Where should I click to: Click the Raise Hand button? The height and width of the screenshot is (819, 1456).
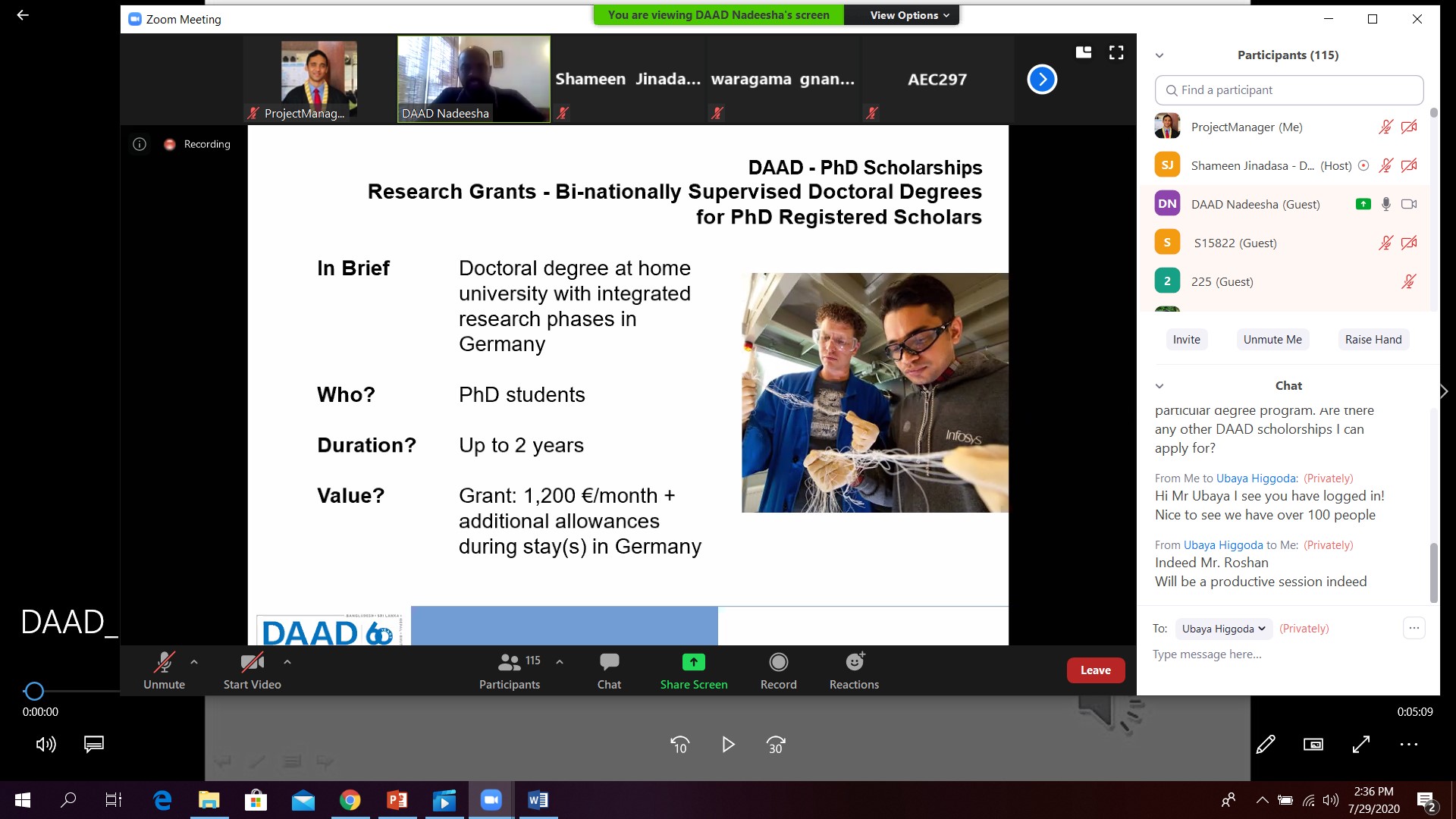1373,340
